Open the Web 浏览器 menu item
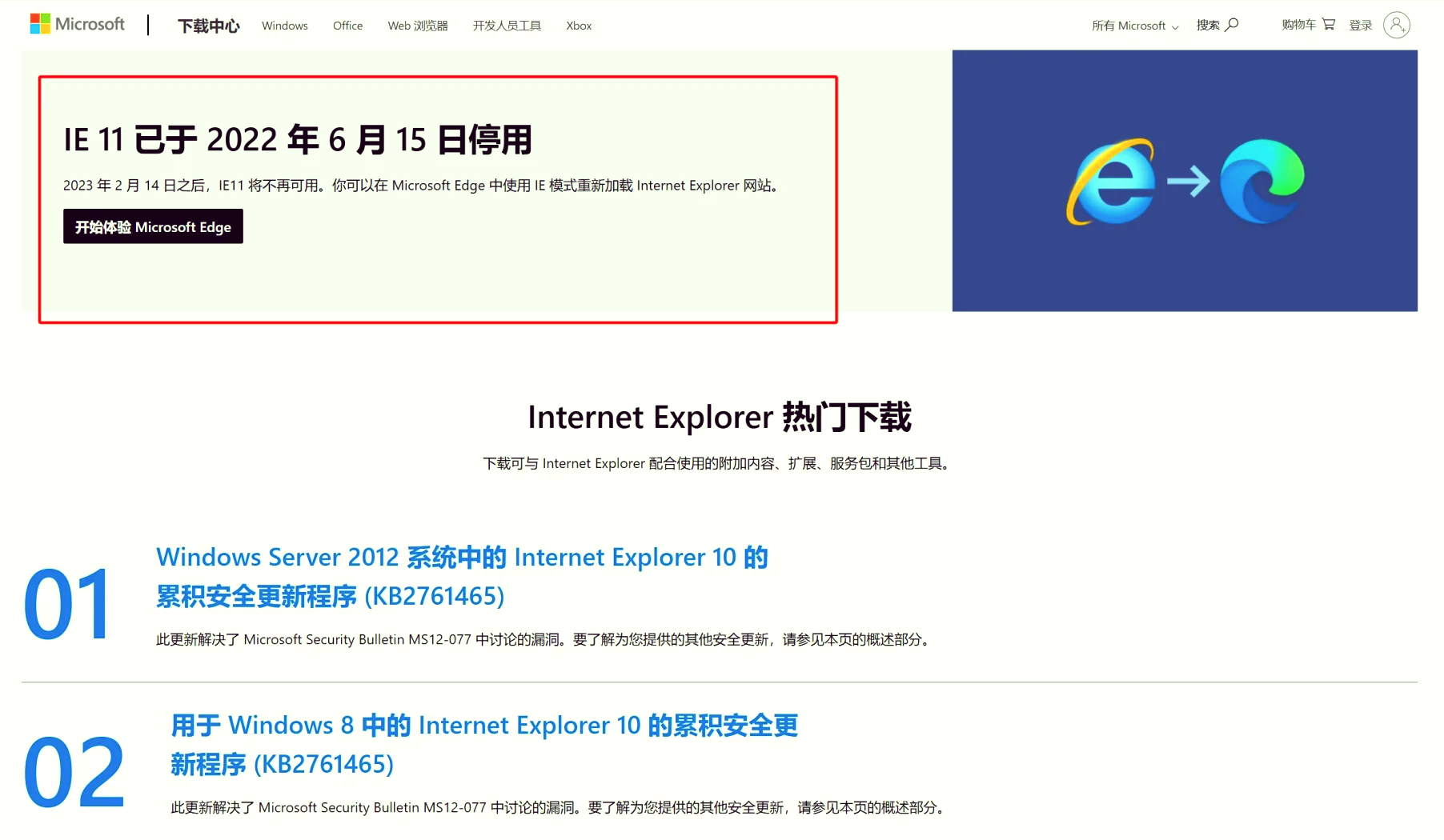Screen dimensions: 1444x840 (418, 26)
